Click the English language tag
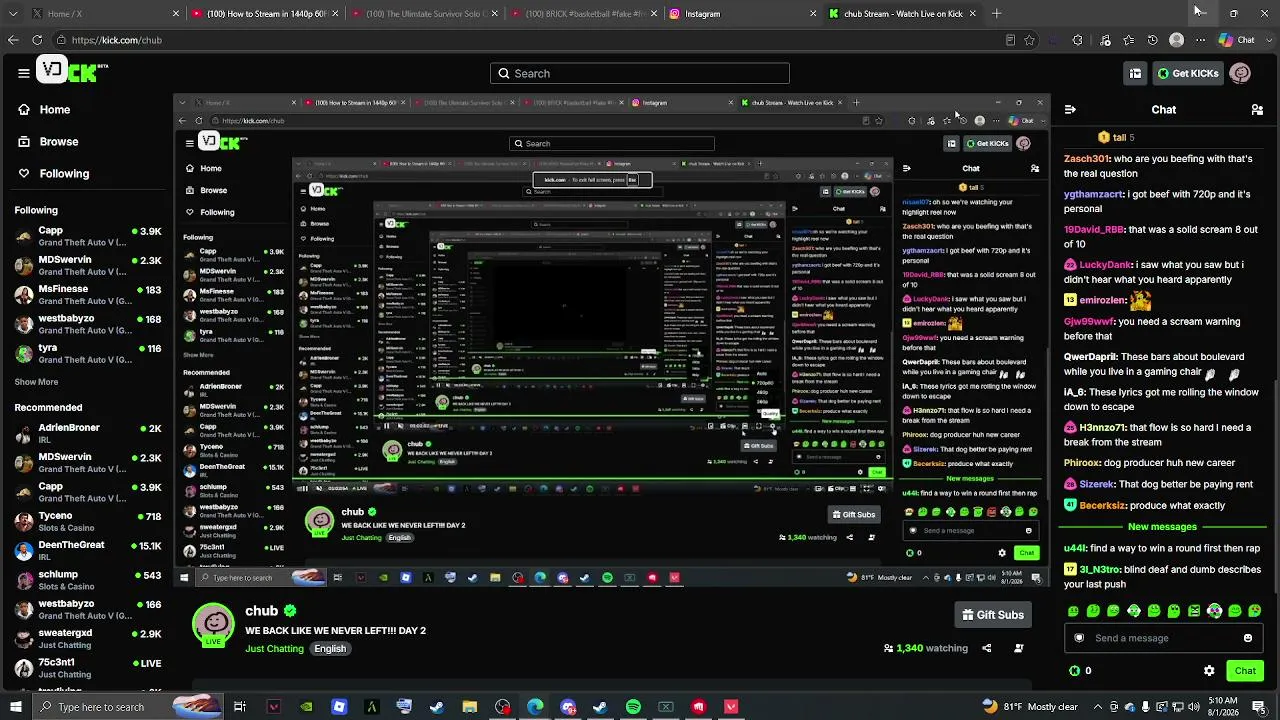This screenshot has width=1280, height=720. tap(330, 649)
